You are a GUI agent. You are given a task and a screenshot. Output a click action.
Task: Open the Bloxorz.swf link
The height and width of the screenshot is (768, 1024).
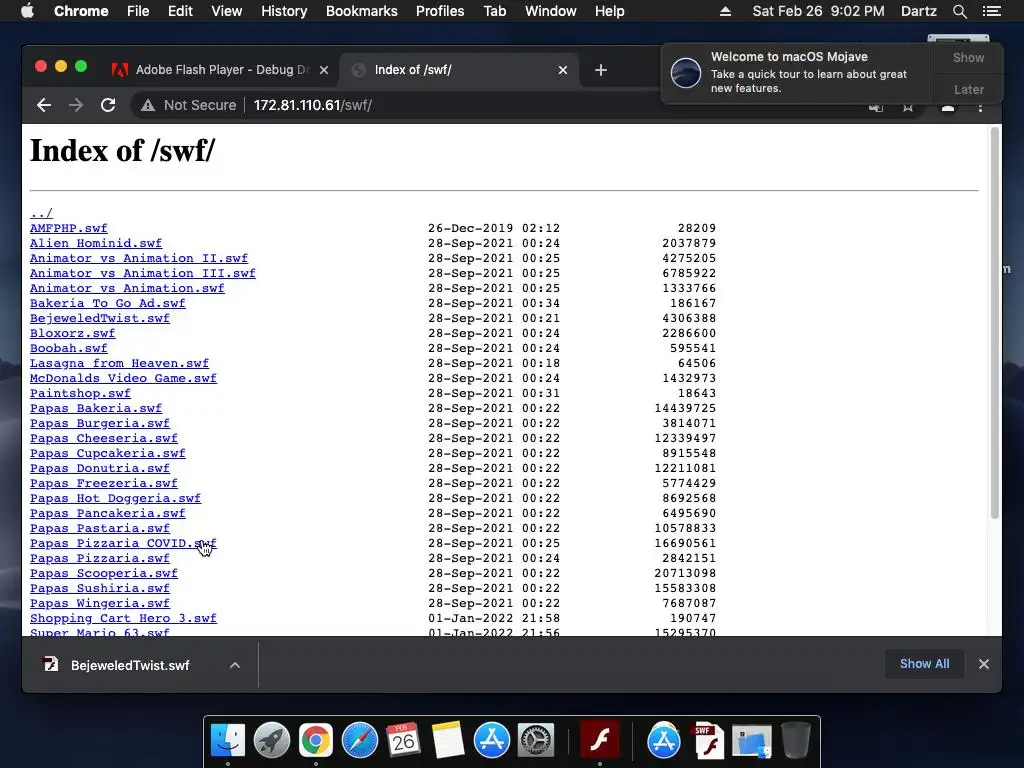coord(72,333)
